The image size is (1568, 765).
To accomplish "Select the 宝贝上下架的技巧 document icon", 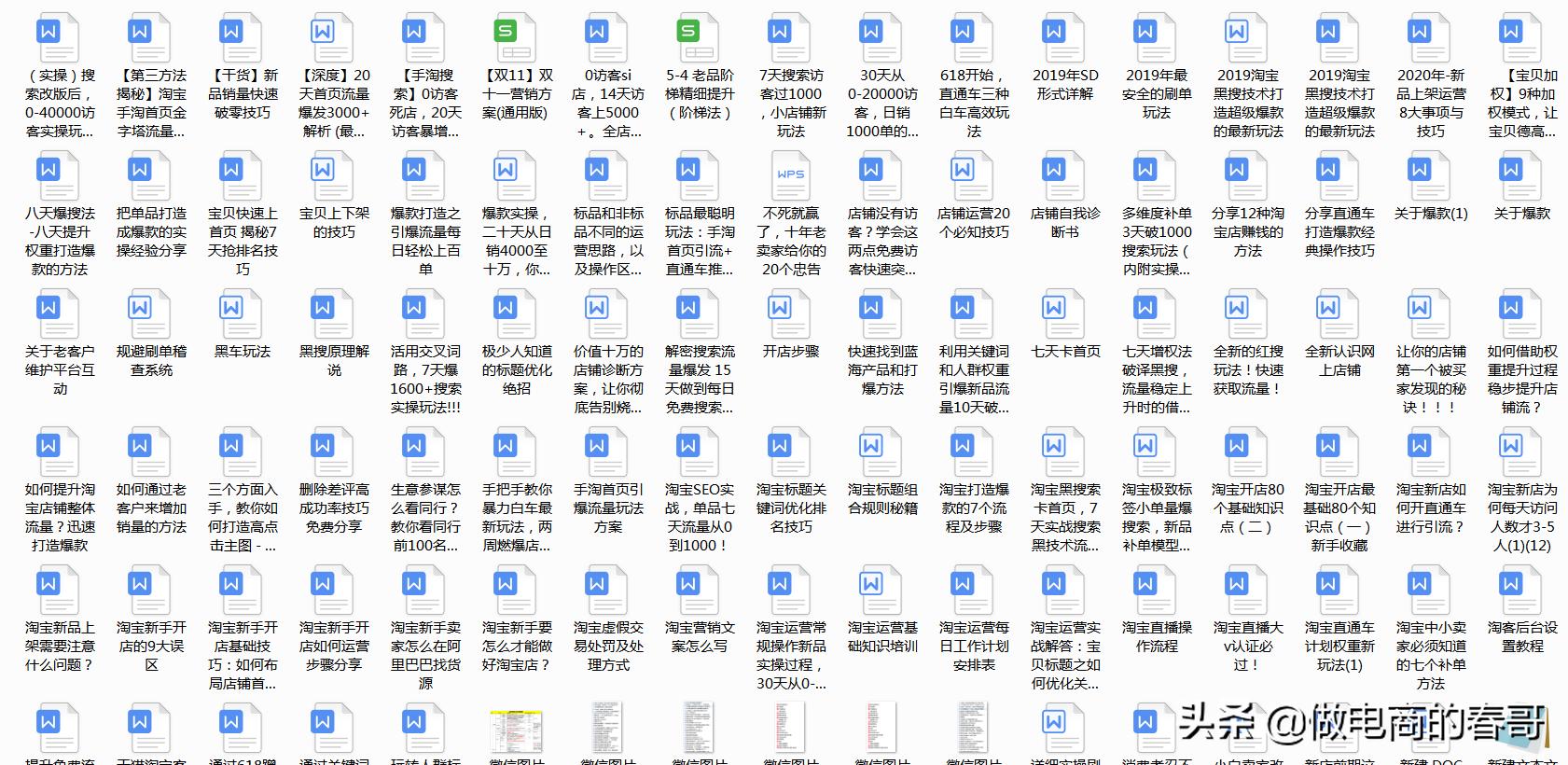I will click(334, 177).
